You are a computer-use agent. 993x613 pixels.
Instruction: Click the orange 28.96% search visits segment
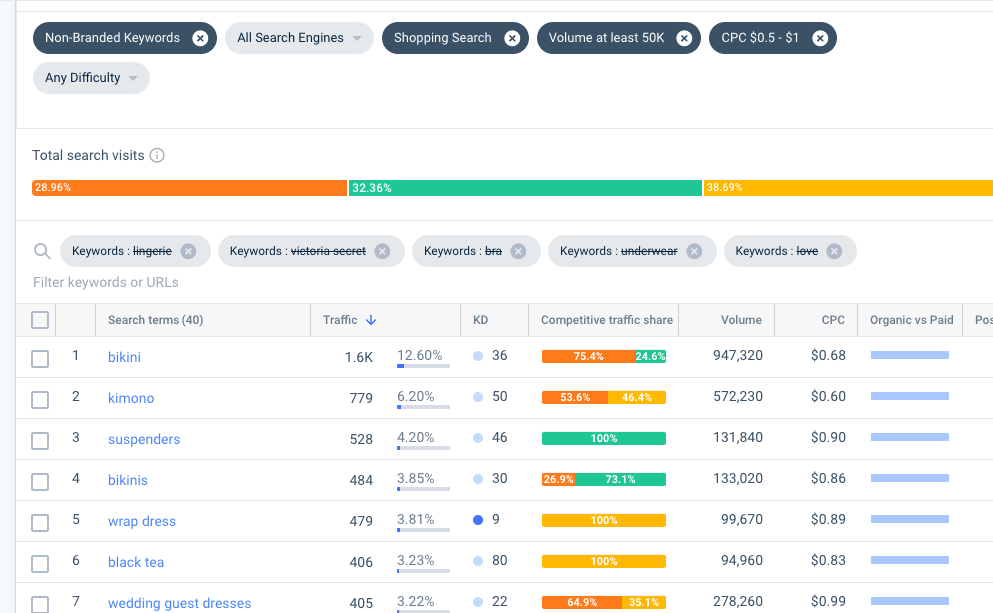coord(189,188)
